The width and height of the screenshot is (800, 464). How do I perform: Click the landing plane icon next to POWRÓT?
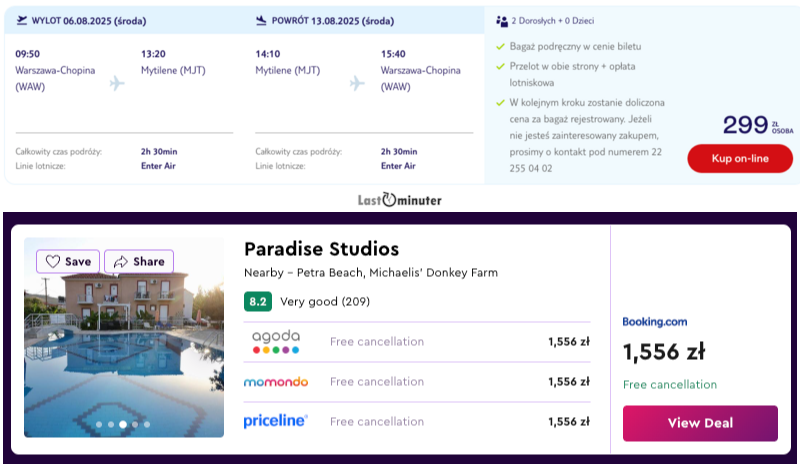point(261,20)
